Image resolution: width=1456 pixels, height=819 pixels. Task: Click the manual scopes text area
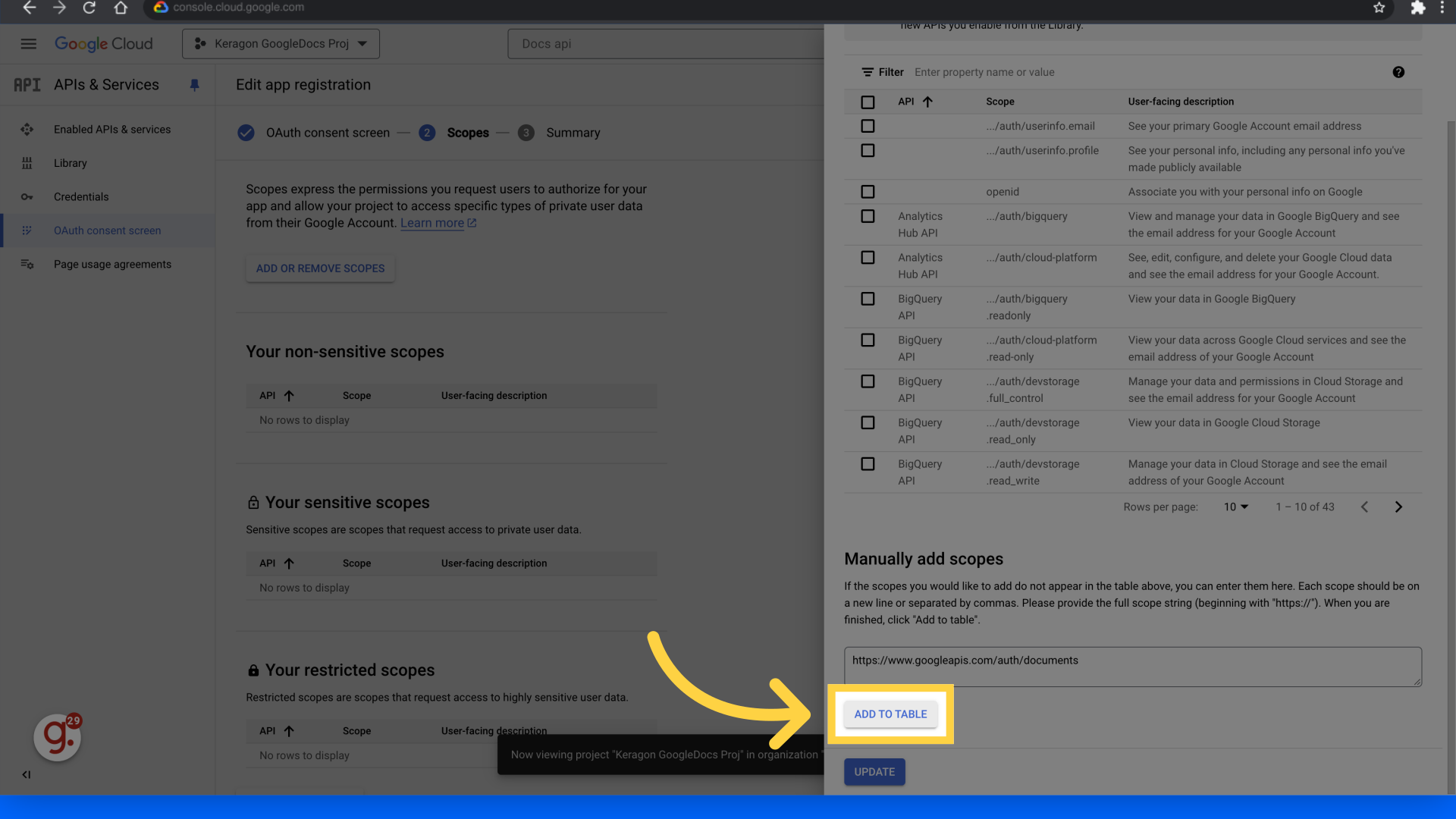coord(1133,667)
